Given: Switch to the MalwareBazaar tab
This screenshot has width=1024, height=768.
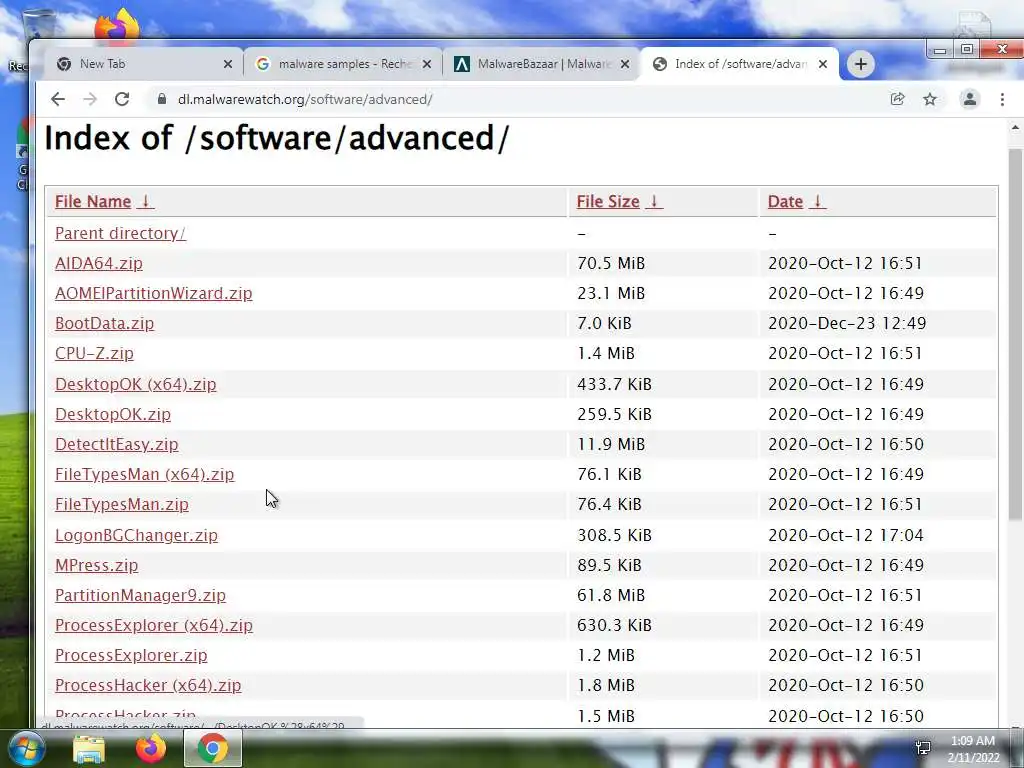Looking at the screenshot, I should pos(539,64).
